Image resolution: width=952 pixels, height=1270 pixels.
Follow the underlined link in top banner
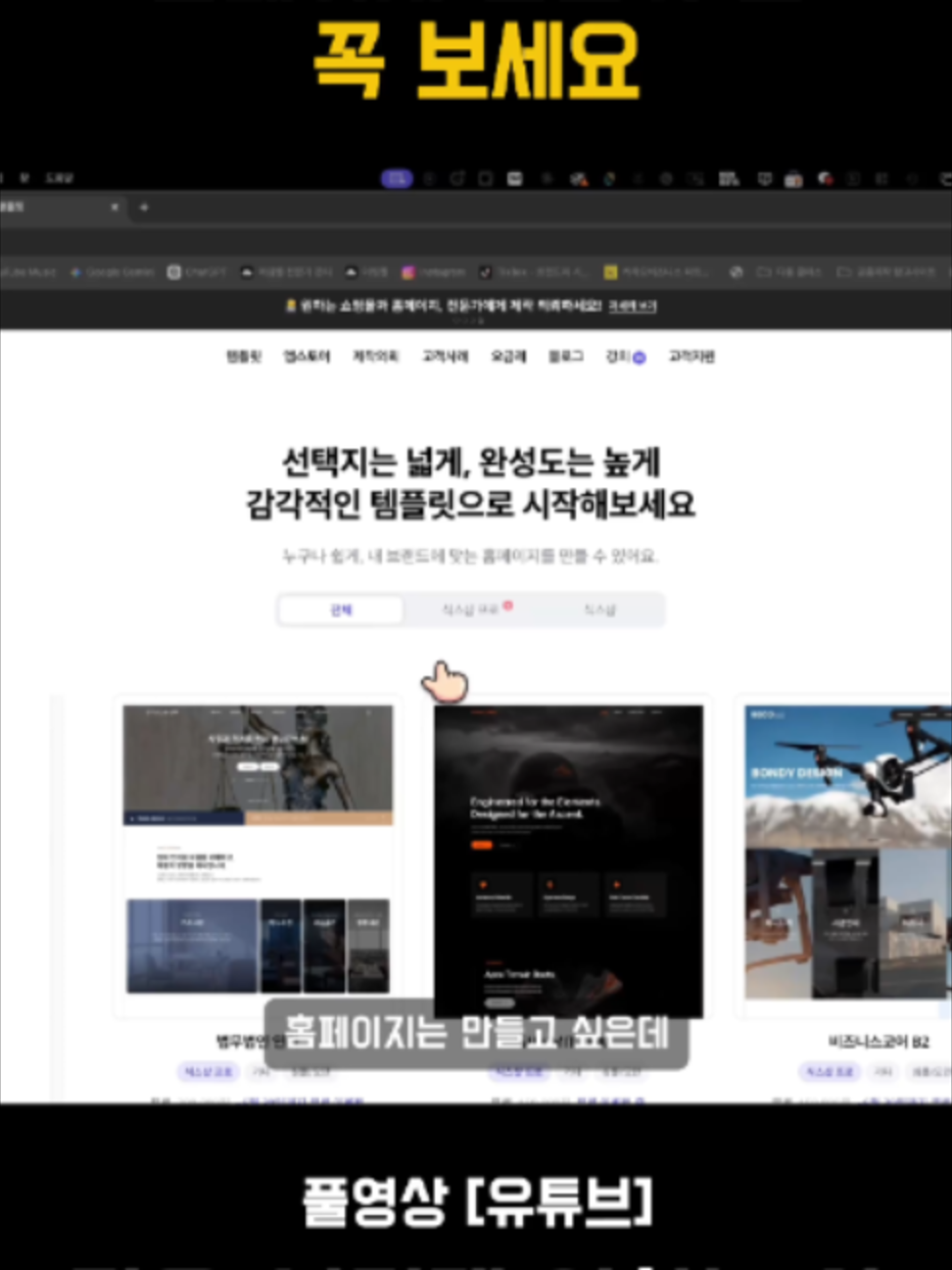tap(632, 307)
